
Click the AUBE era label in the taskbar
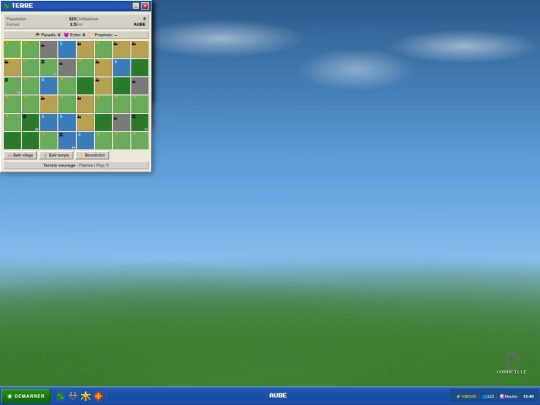point(278,395)
